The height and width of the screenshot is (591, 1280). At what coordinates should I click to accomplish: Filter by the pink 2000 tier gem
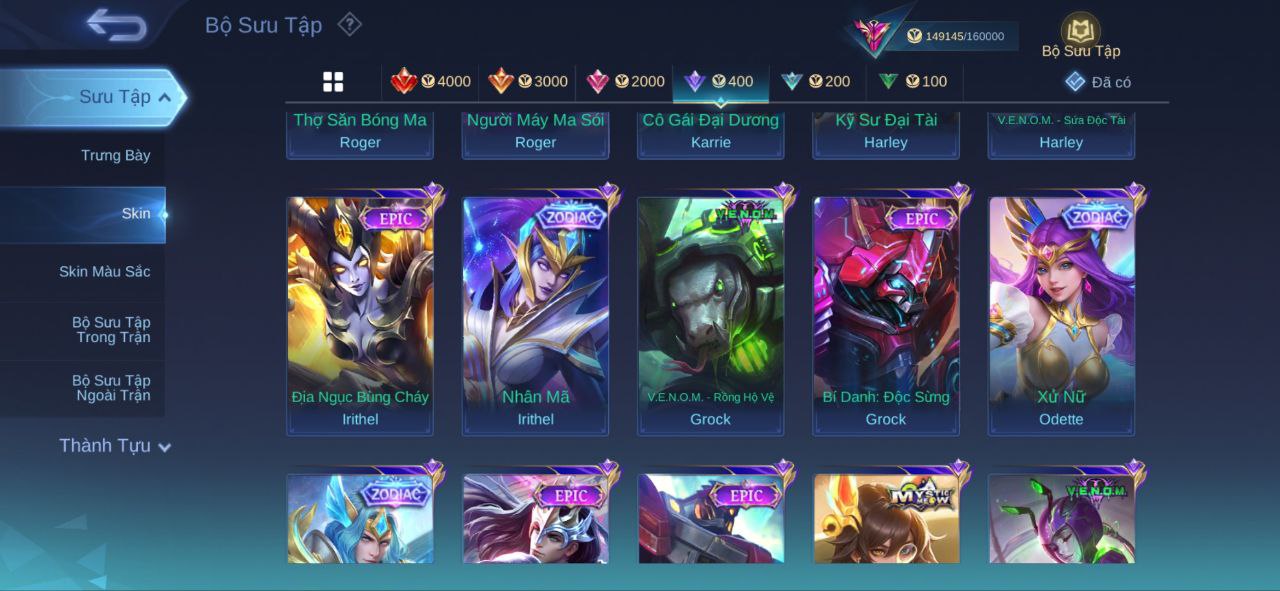pos(625,82)
